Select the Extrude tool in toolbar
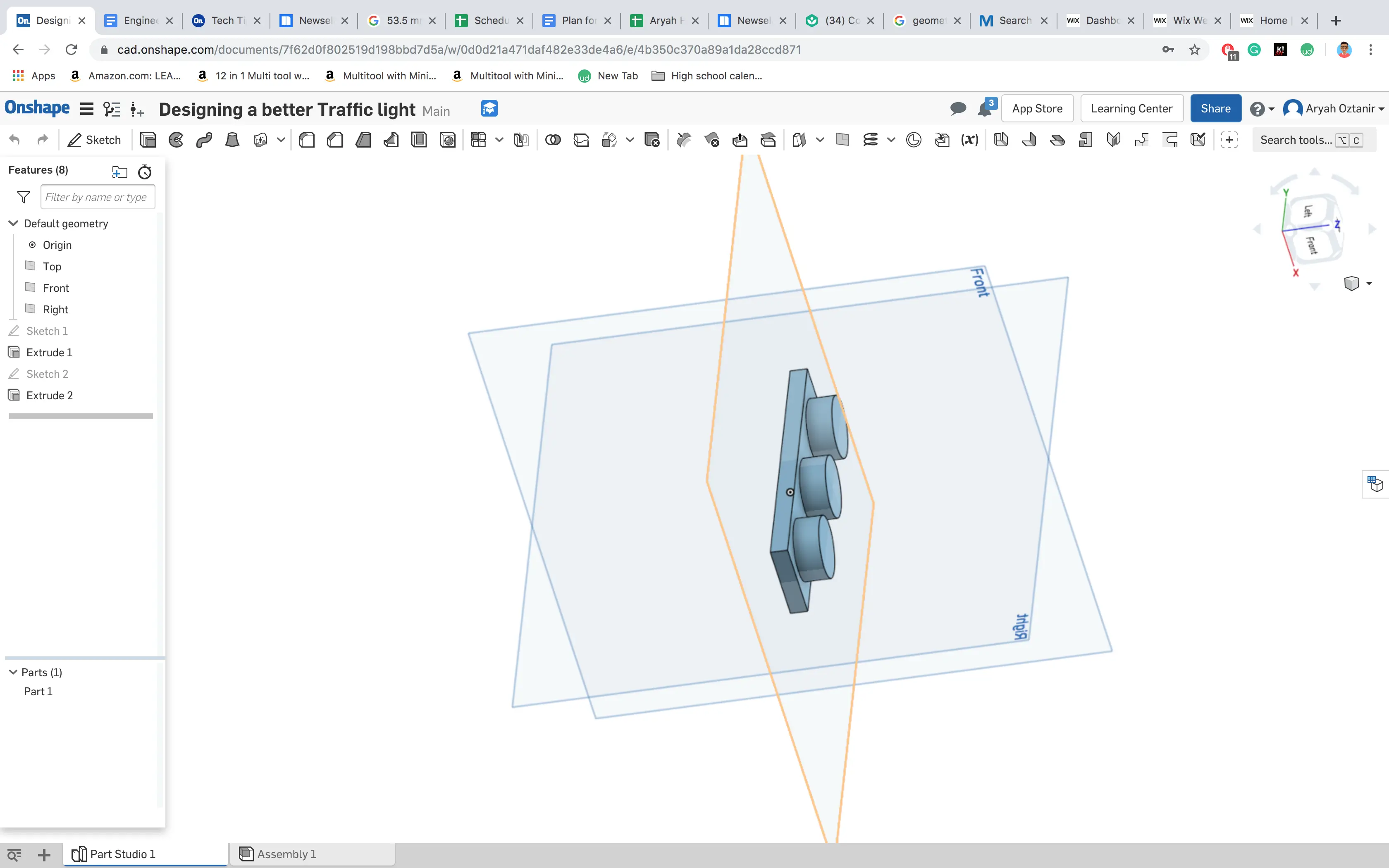 pos(148,140)
